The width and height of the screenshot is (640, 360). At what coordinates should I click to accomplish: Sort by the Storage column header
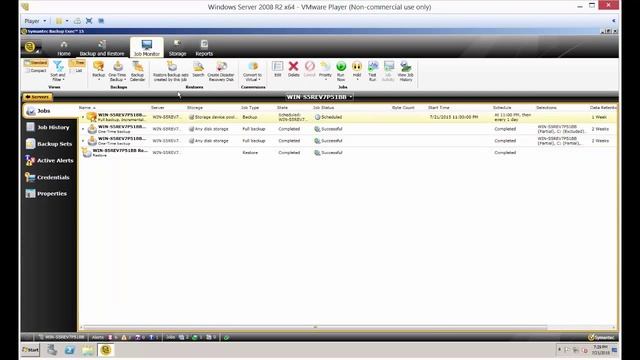(195, 108)
